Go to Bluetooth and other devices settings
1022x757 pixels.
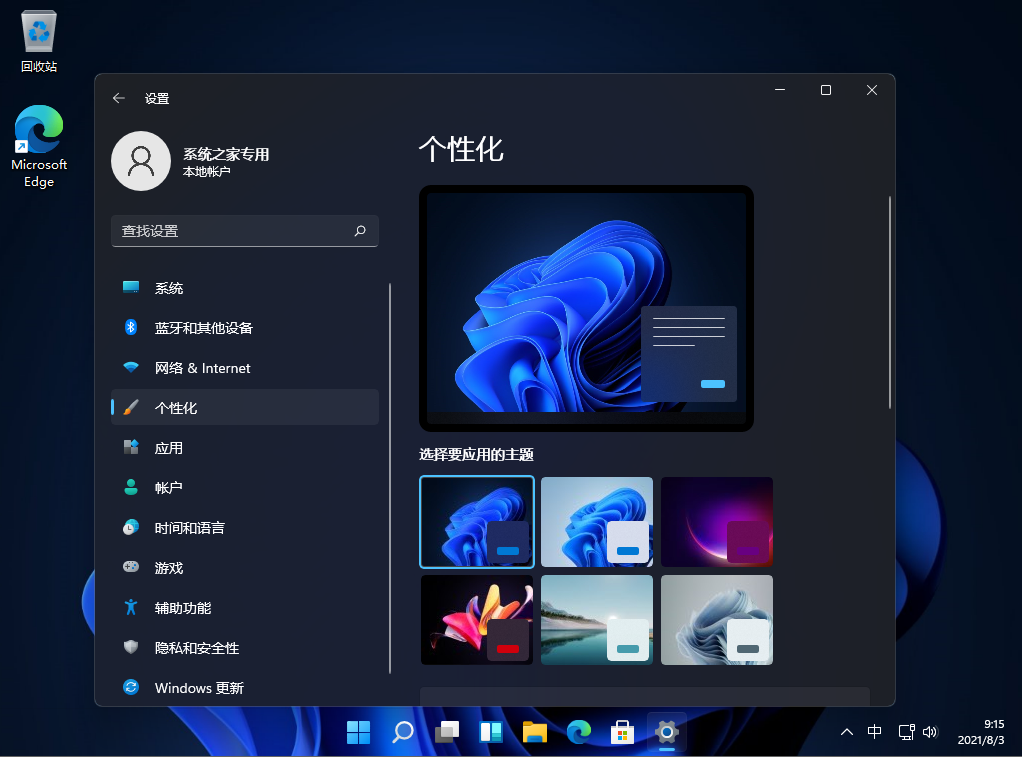[x=203, y=328]
